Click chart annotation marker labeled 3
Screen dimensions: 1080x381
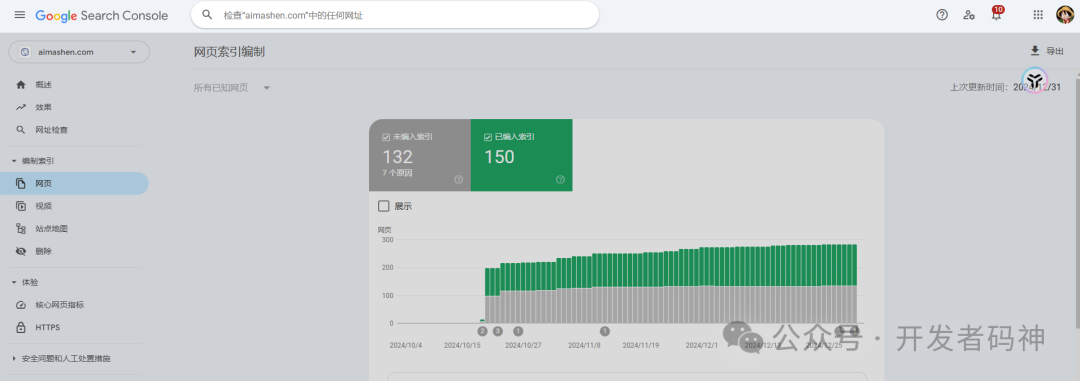pos(497,331)
